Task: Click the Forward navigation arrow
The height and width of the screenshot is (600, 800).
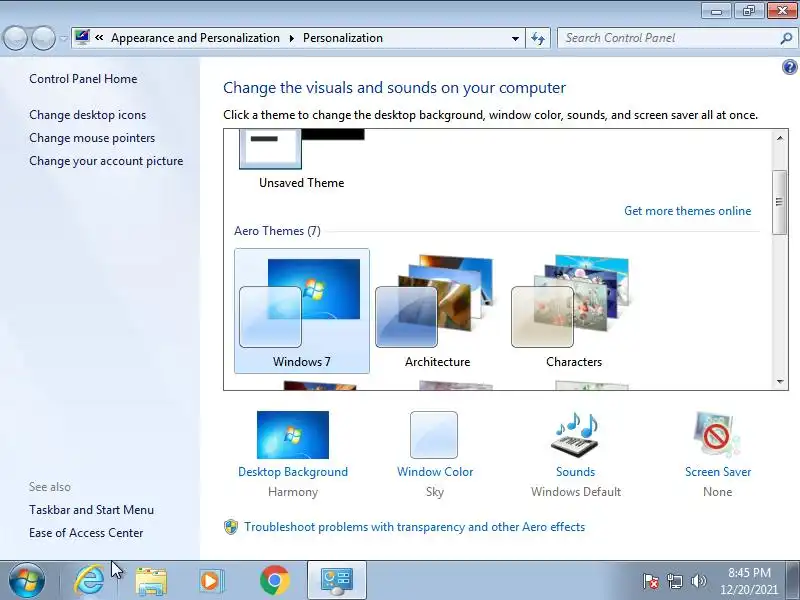Action: 43,38
